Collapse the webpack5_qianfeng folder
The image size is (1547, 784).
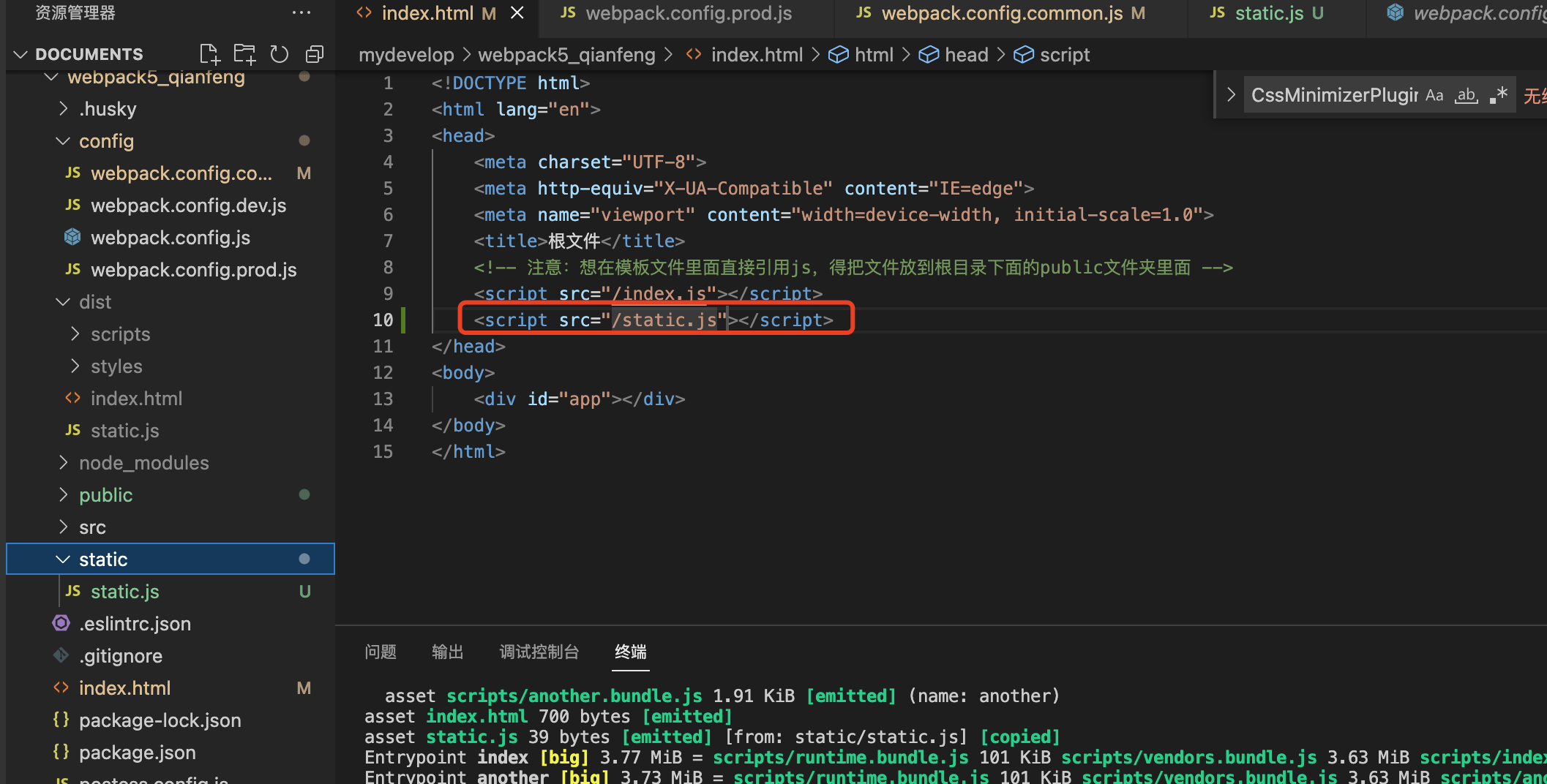point(50,77)
